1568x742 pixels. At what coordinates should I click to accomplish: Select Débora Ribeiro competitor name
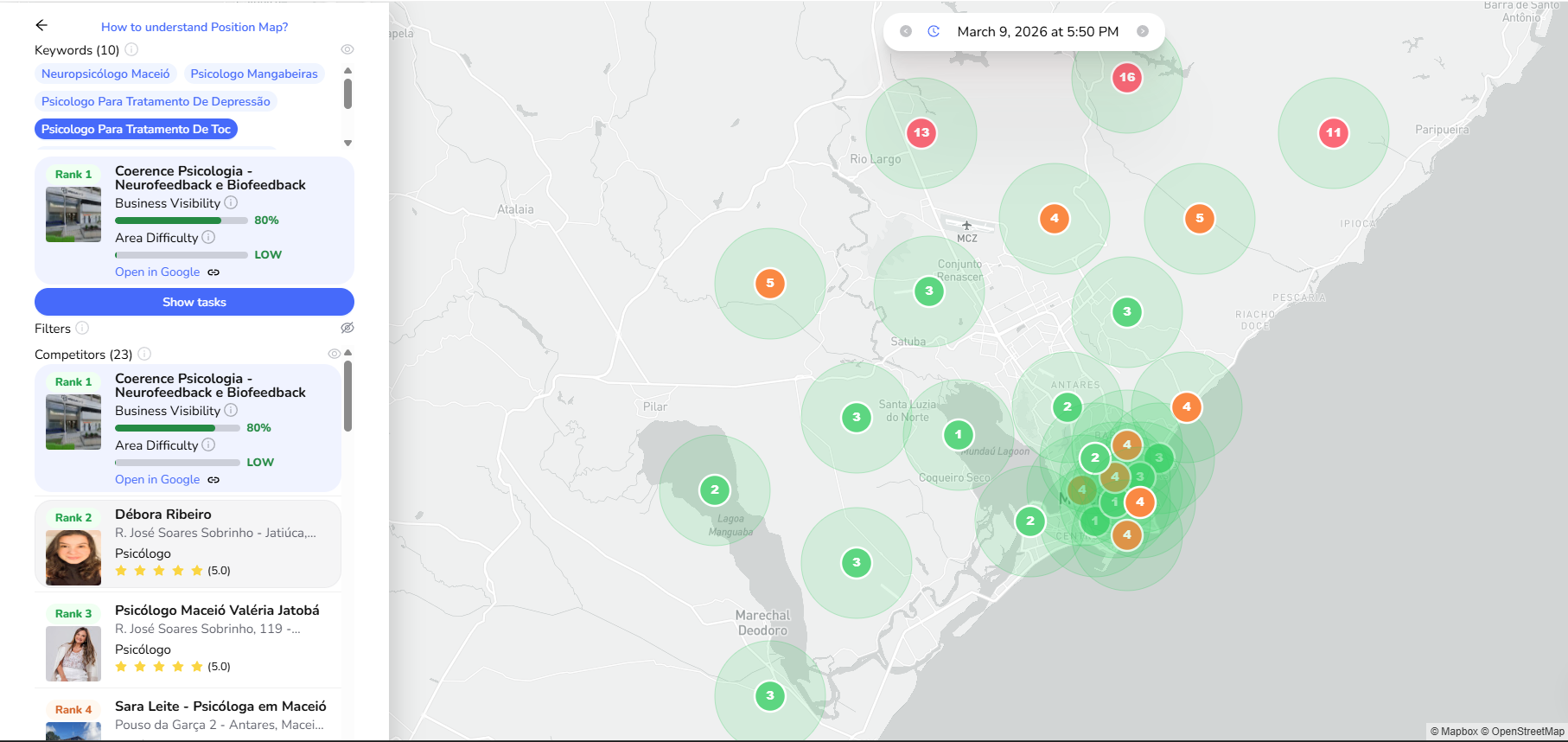pyautogui.click(x=163, y=515)
